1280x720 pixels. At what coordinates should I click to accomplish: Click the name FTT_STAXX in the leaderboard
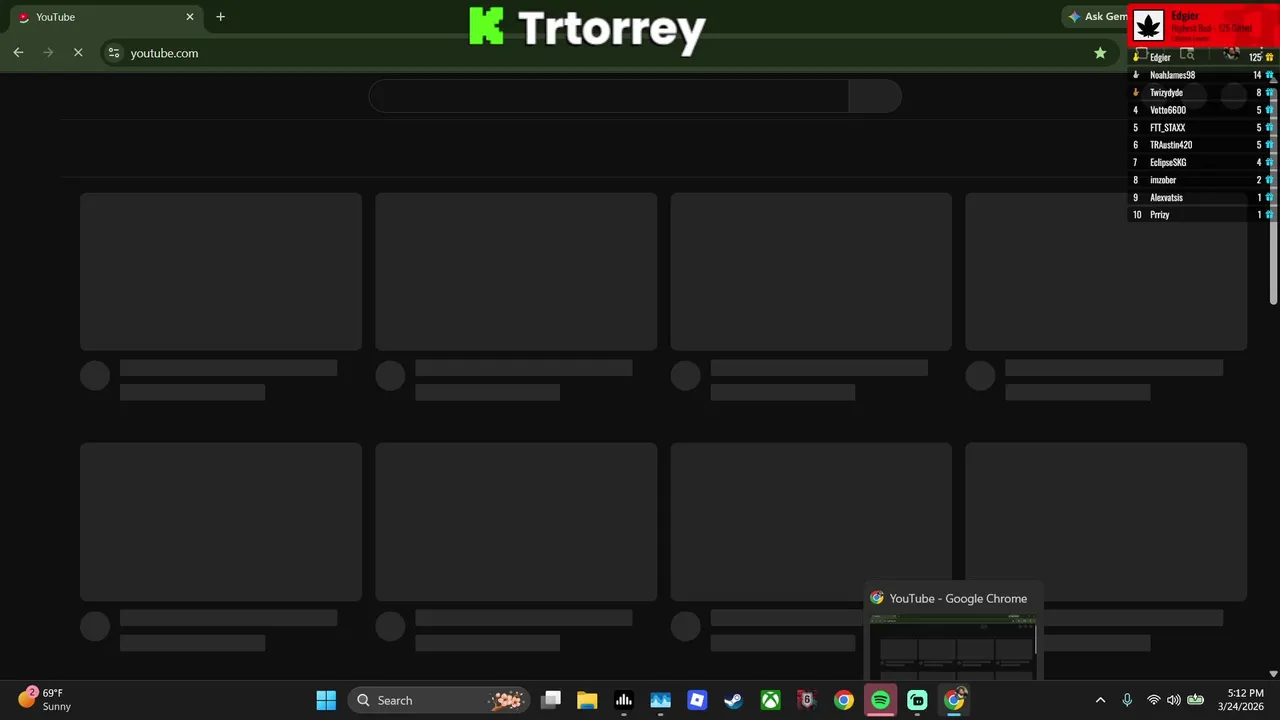1167,127
